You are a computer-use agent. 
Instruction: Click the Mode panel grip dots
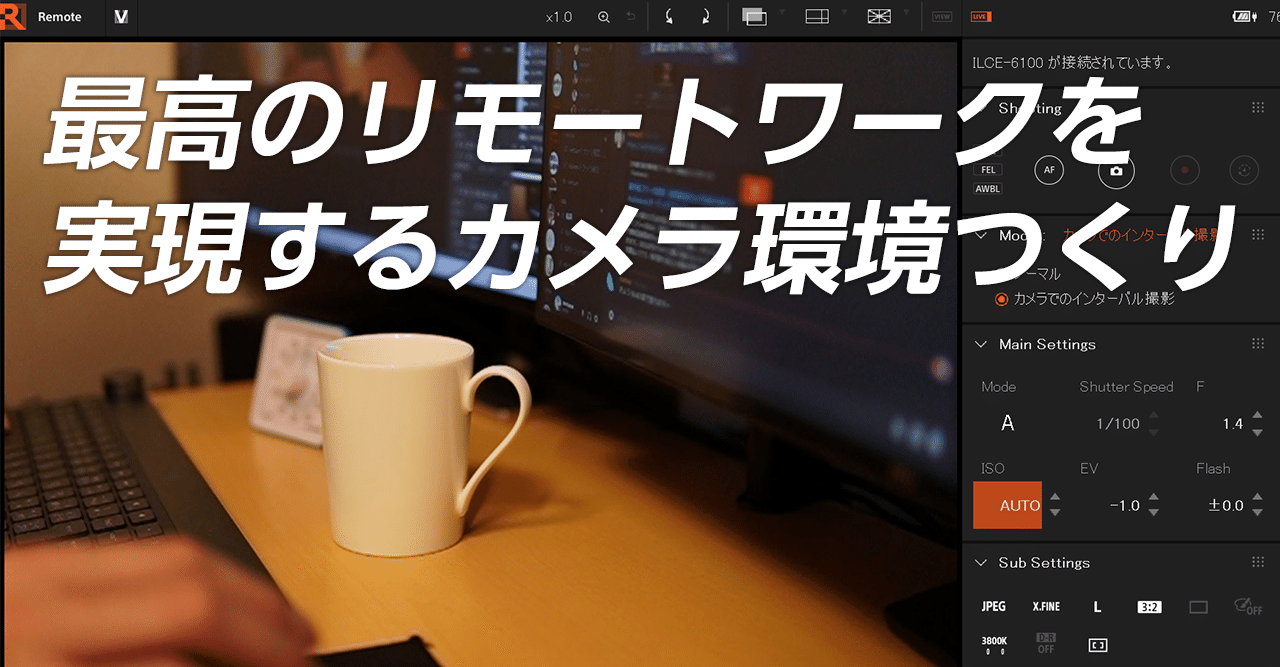1258,235
